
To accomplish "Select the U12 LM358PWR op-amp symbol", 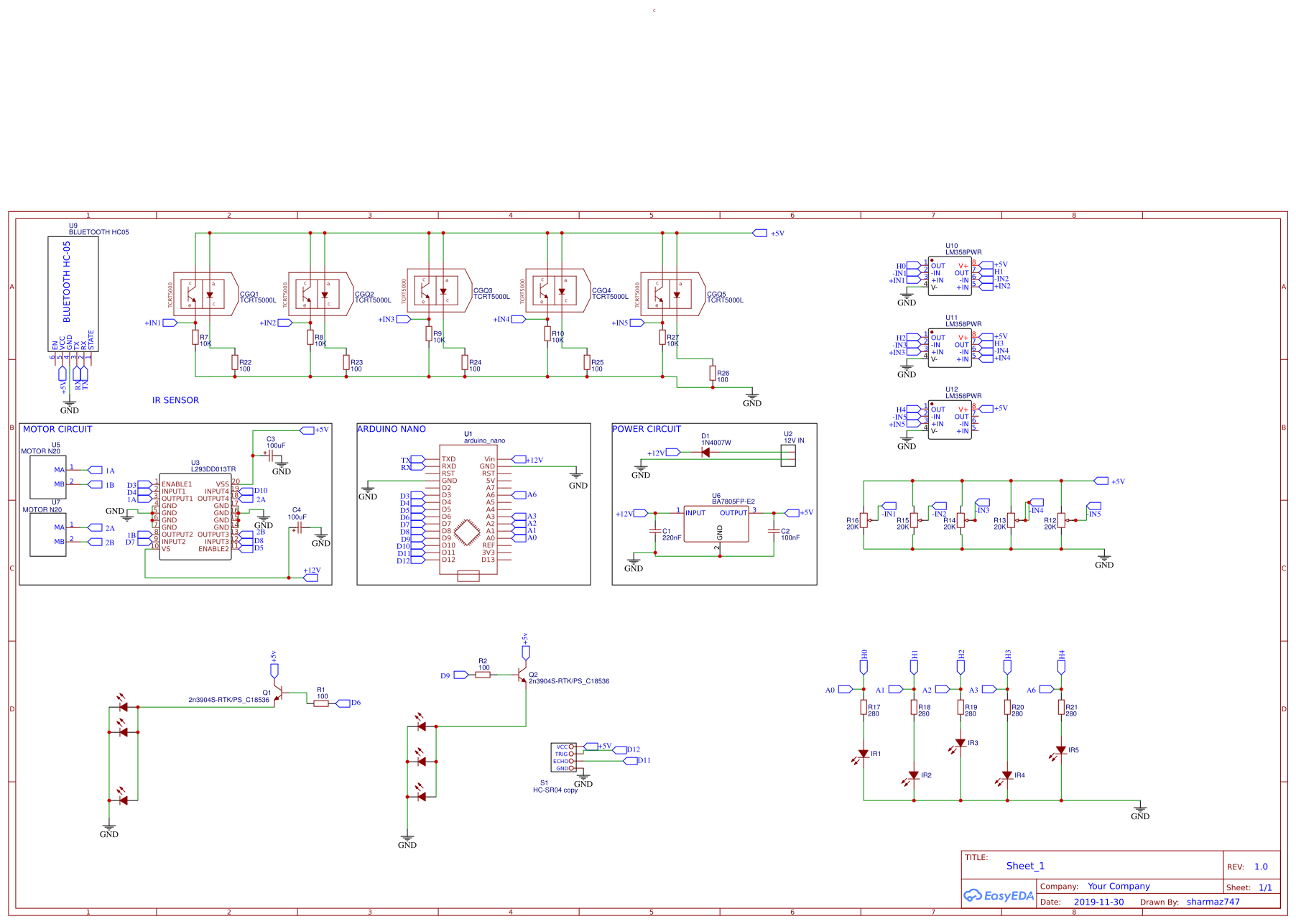I will point(950,420).
